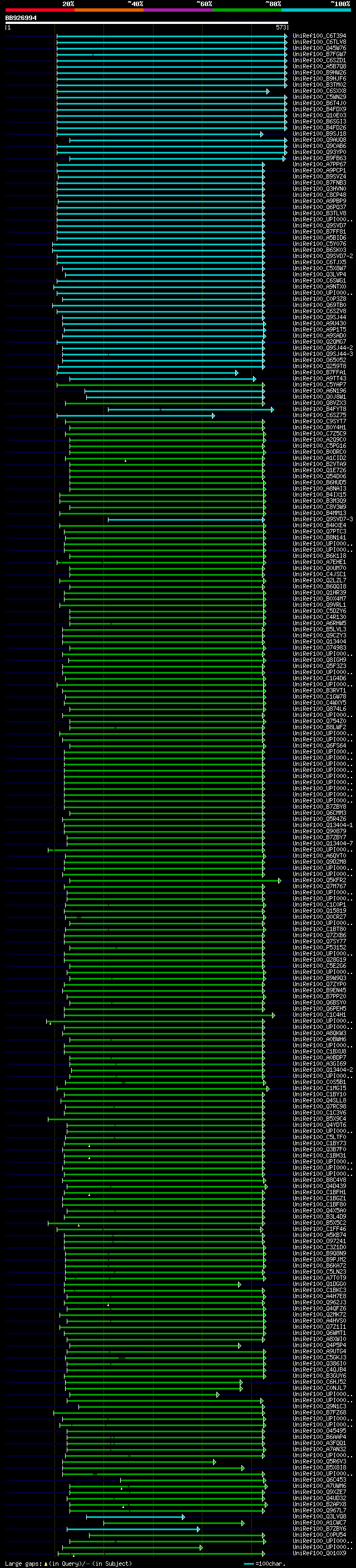Click the Large gaps legend text
Screen dimensions: 356x1568
pos(68,1563)
